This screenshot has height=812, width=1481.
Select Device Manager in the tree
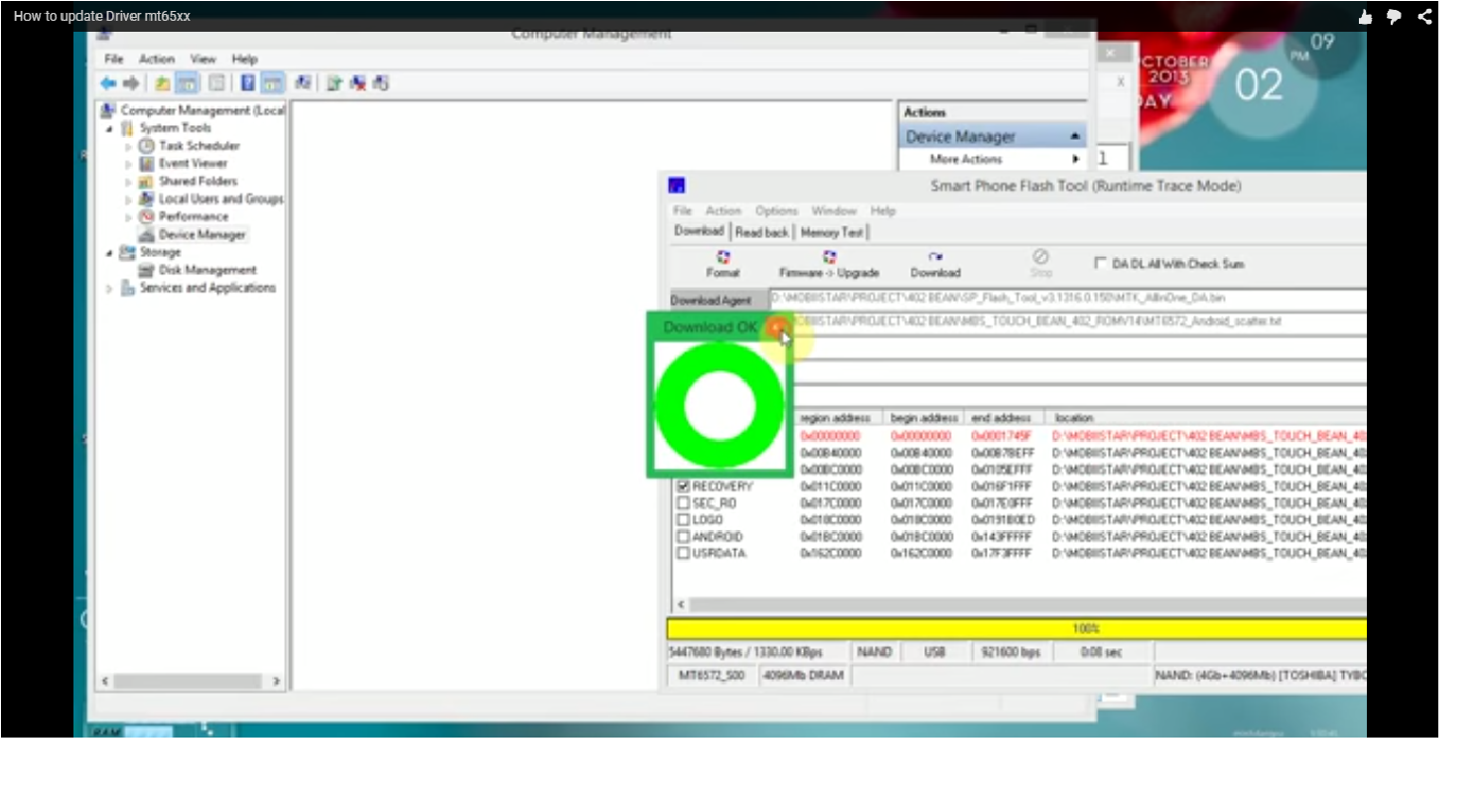[202, 235]
